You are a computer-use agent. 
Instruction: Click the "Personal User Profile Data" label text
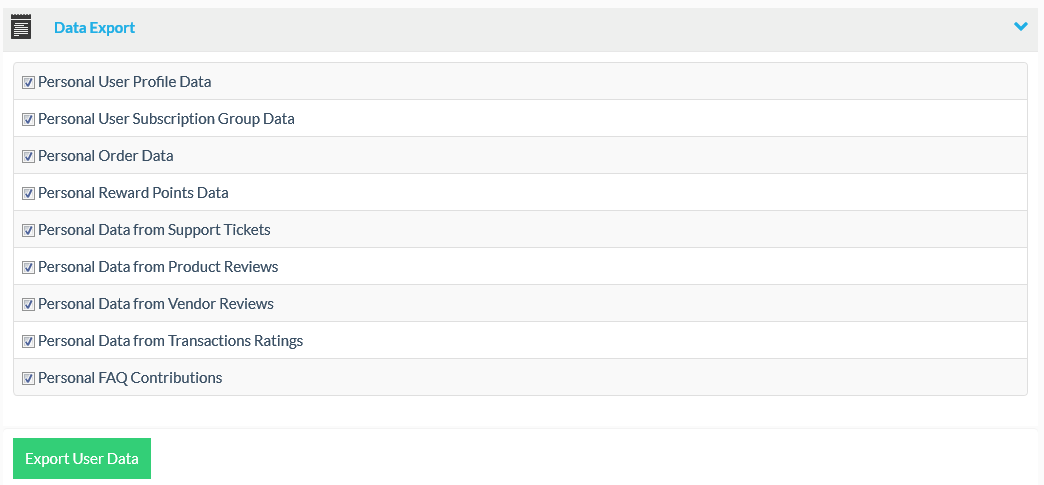pyautogui.click(x=124, y=82)
